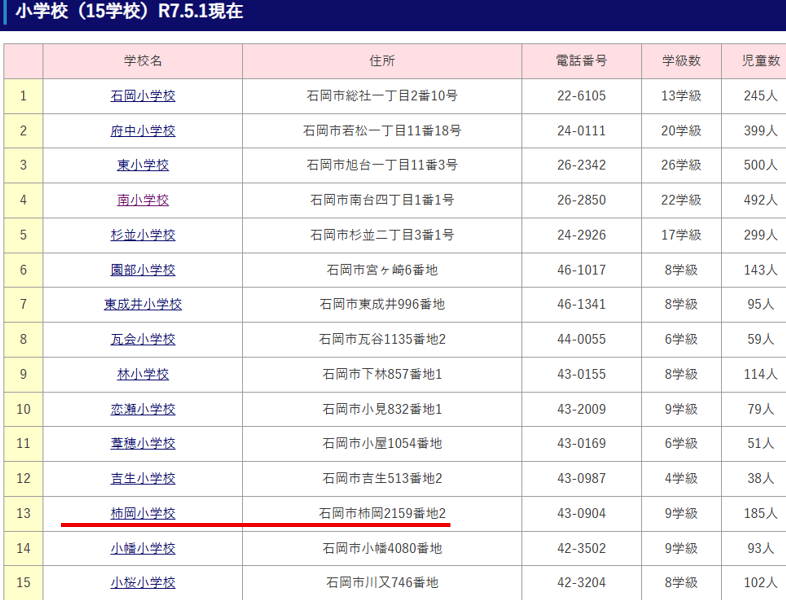Open the 吉生小学校 link
This screenshot has height=600, width=786.
[x=143, y=479]
